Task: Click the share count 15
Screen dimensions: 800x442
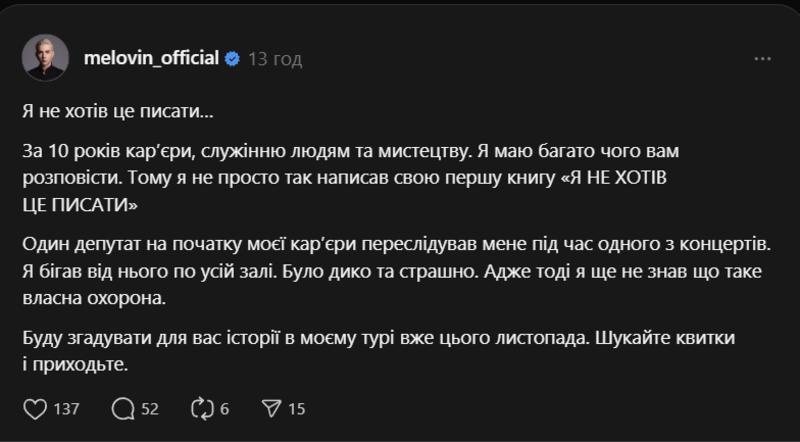Action: coord(296,408)
